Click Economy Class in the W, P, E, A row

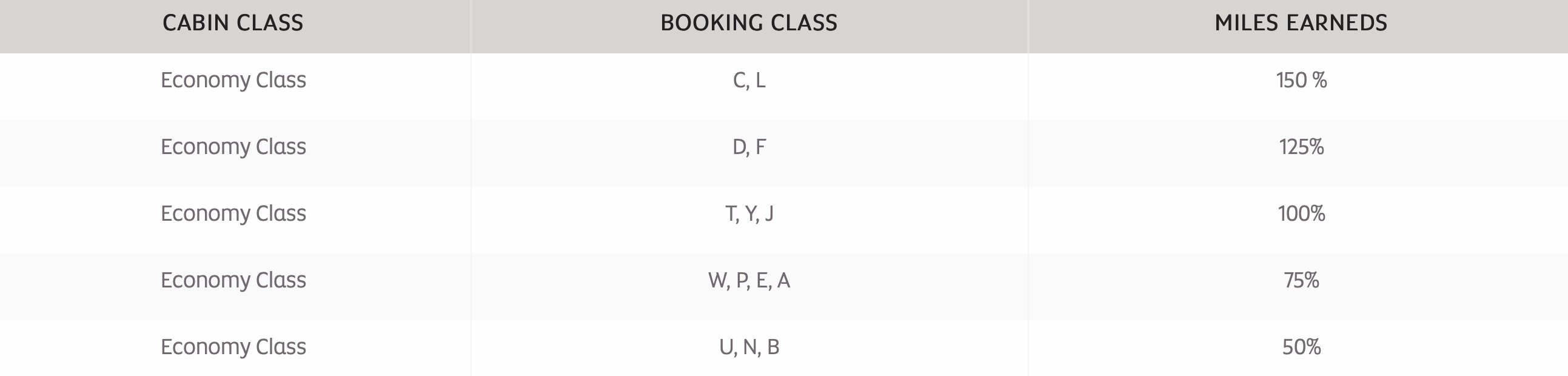(233, 280)
